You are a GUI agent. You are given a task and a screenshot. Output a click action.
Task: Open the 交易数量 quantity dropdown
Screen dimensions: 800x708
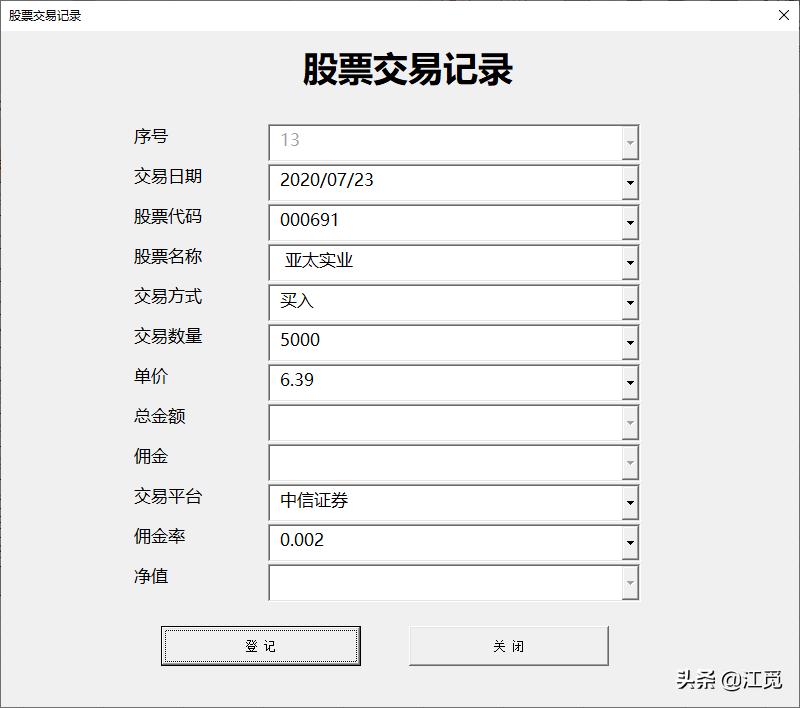(x=630, y=342)
